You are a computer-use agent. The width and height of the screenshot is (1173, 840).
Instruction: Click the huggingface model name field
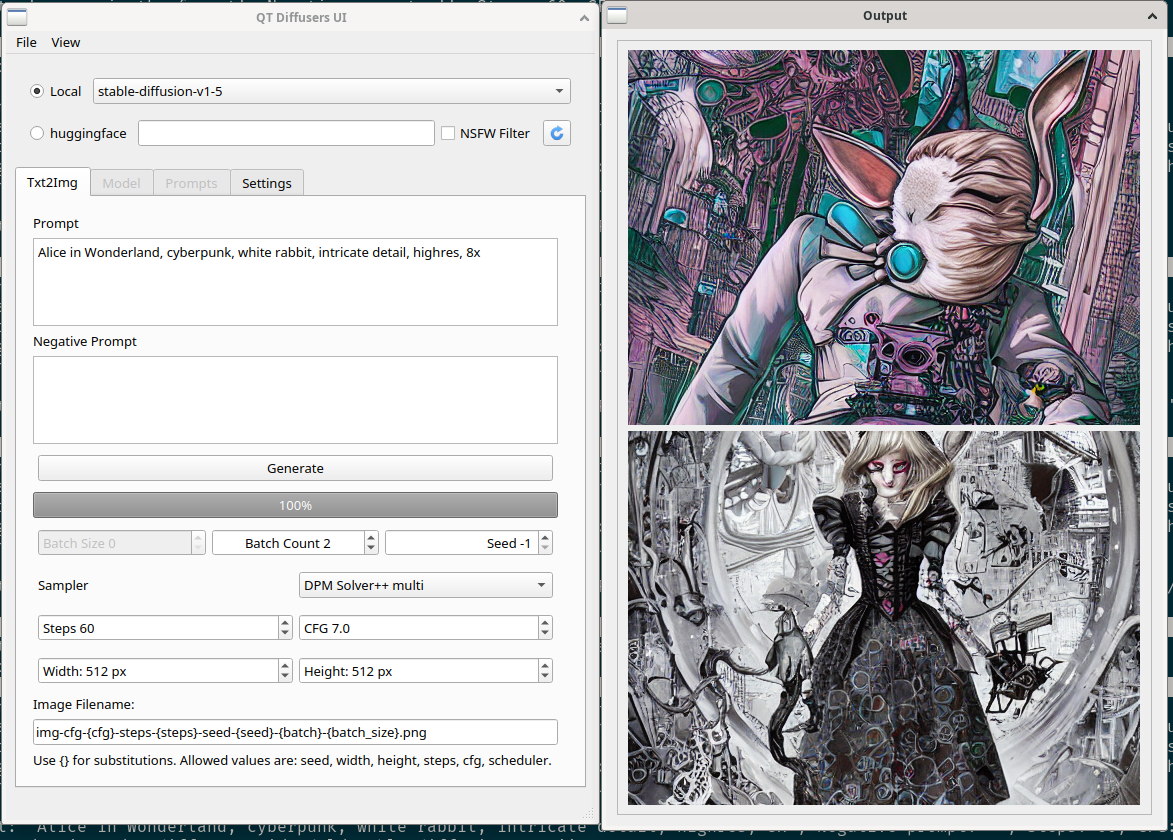(x=287, y=133)
